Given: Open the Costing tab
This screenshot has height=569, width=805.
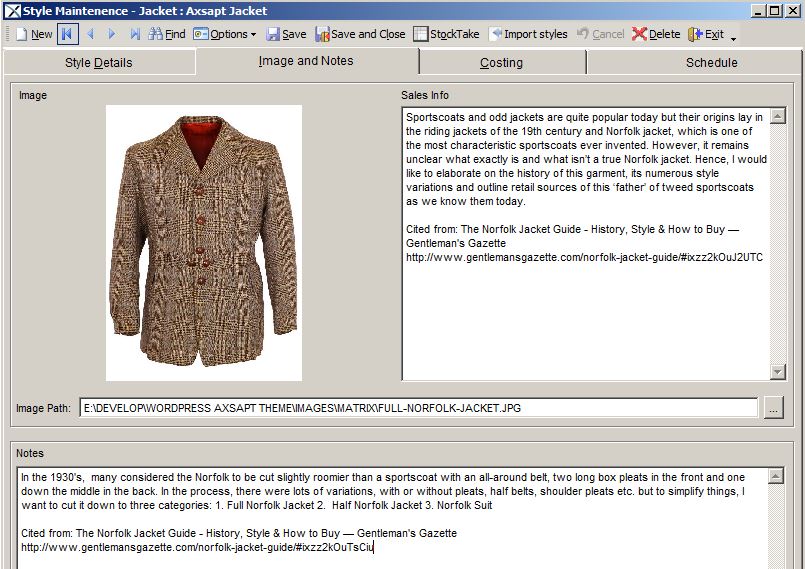Looking at the screenshot, I should point(501,62).
